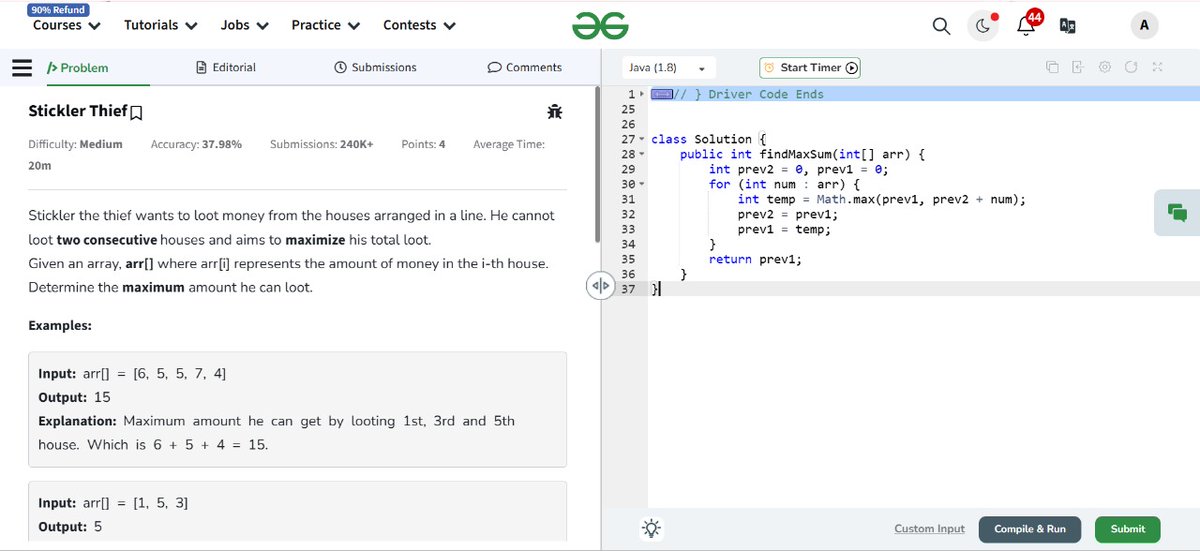This screenshot has height=551, width=1200.
Task: Switch to the Comments tab
Action: [x=524, y=67]
